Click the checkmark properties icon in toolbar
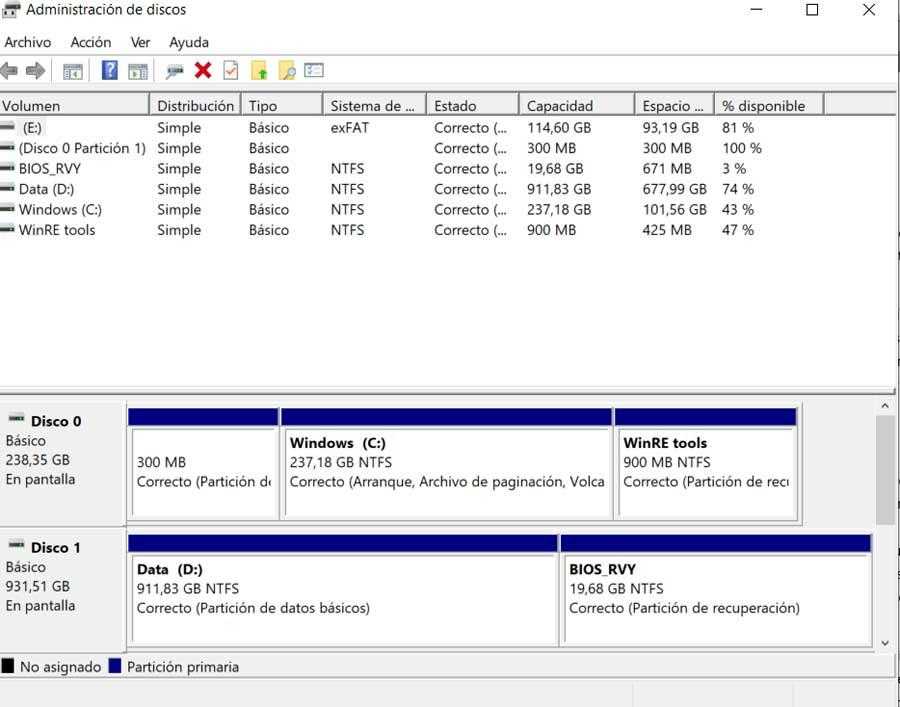This screenshot has height=707, width=900. click(x=231, y=71)
